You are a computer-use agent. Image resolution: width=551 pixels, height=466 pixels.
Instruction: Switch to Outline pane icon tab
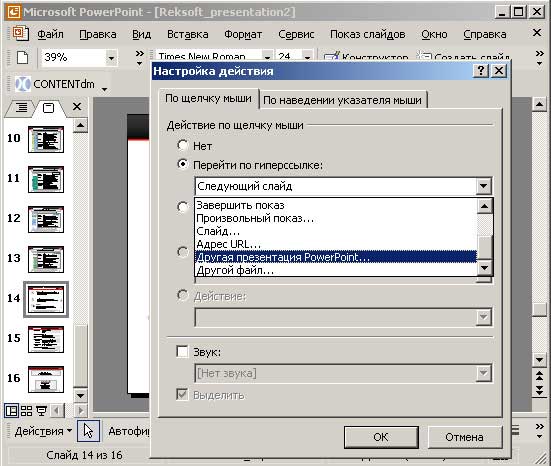(21, 108)
